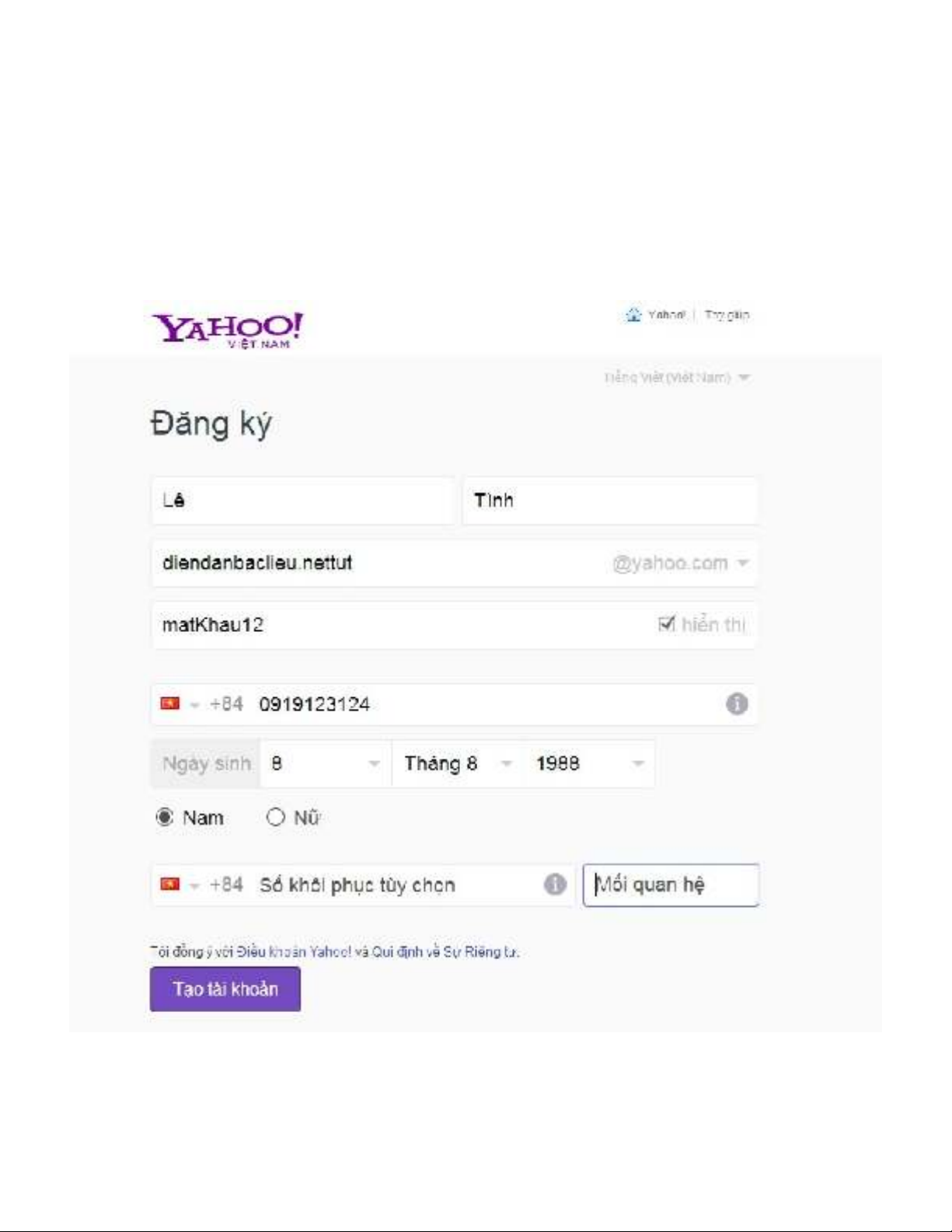Click the first name field containing 'Lê'
The height and width of the screenshot is (1232, 952).
click(302, 501)
